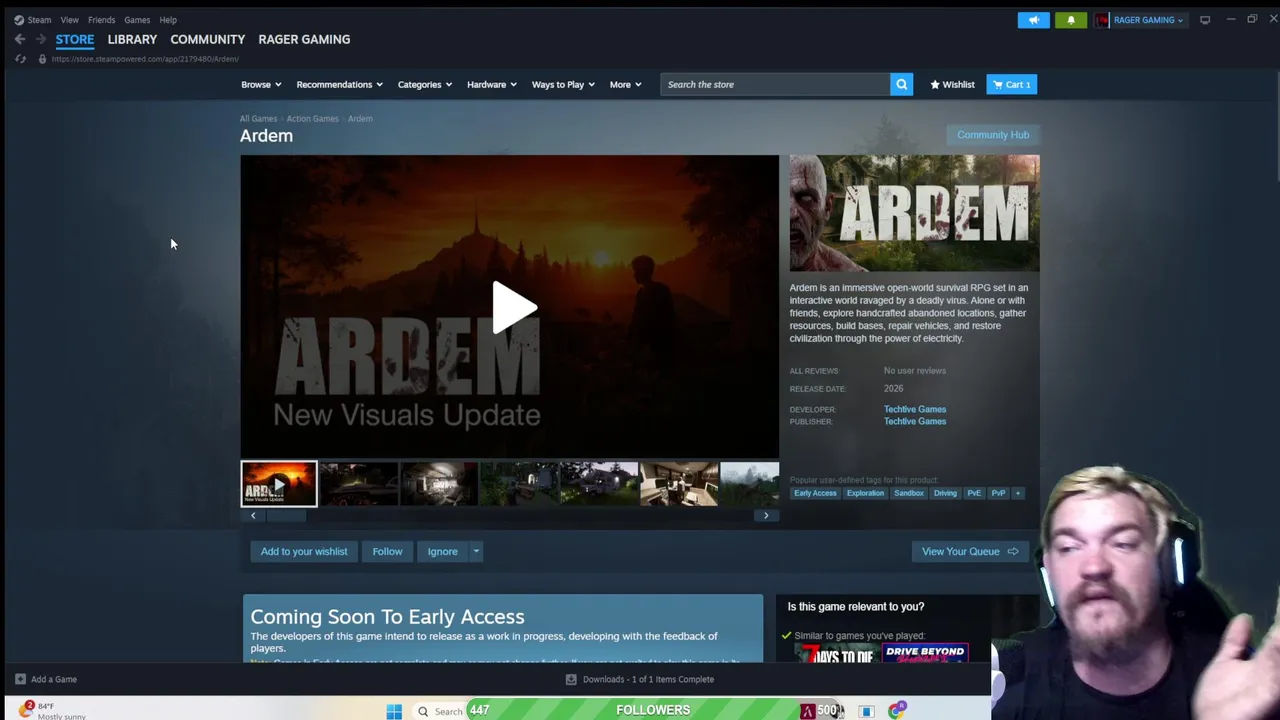This screenshot has height=720, width=1280.
Task: Select the third screenshot thumbnail
Action: coord(439,484)
